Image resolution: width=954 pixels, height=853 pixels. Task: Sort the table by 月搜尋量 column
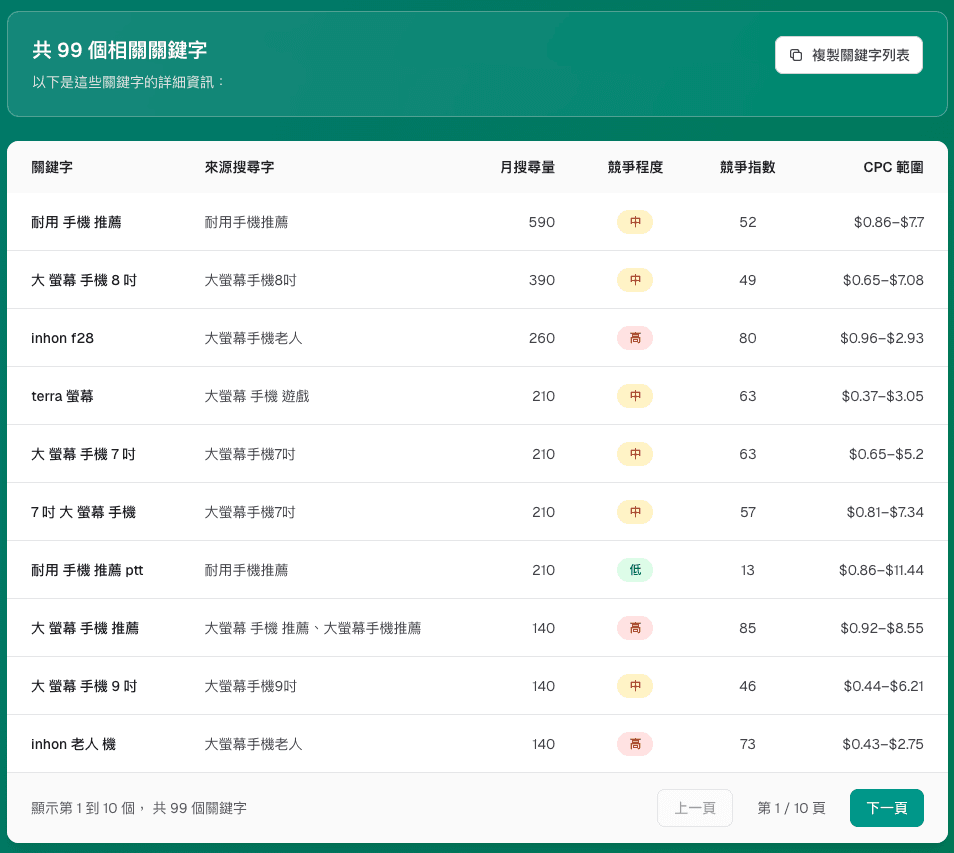[x=528, y=168]
